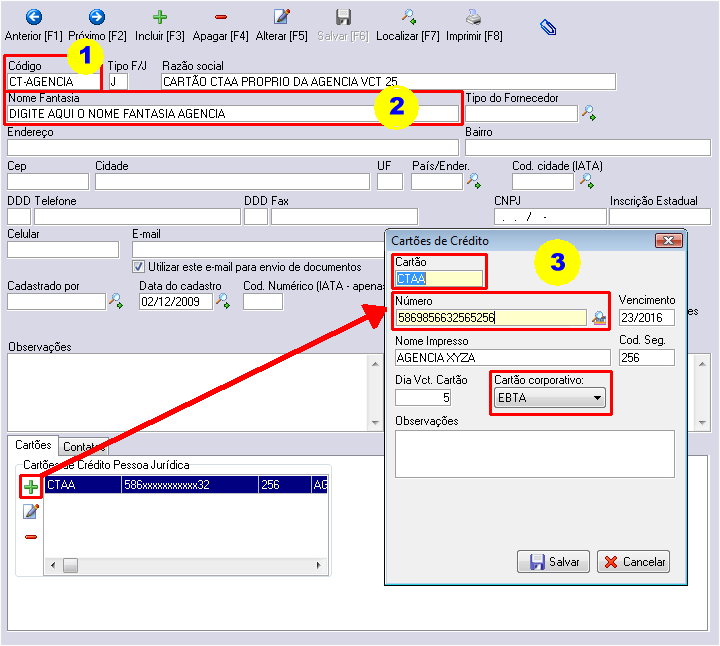Click the Cod. Seg. field 256
Screen dimensions: 720x646
click(647, 358)
